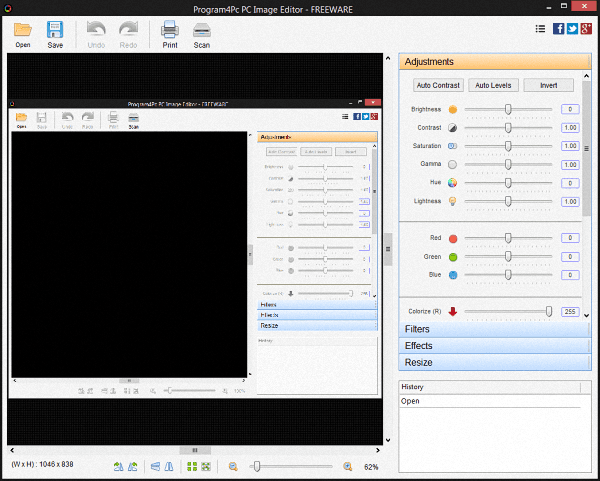Open an image file with Open icon
The image size is (600, 481).
(x=23, y=34)
